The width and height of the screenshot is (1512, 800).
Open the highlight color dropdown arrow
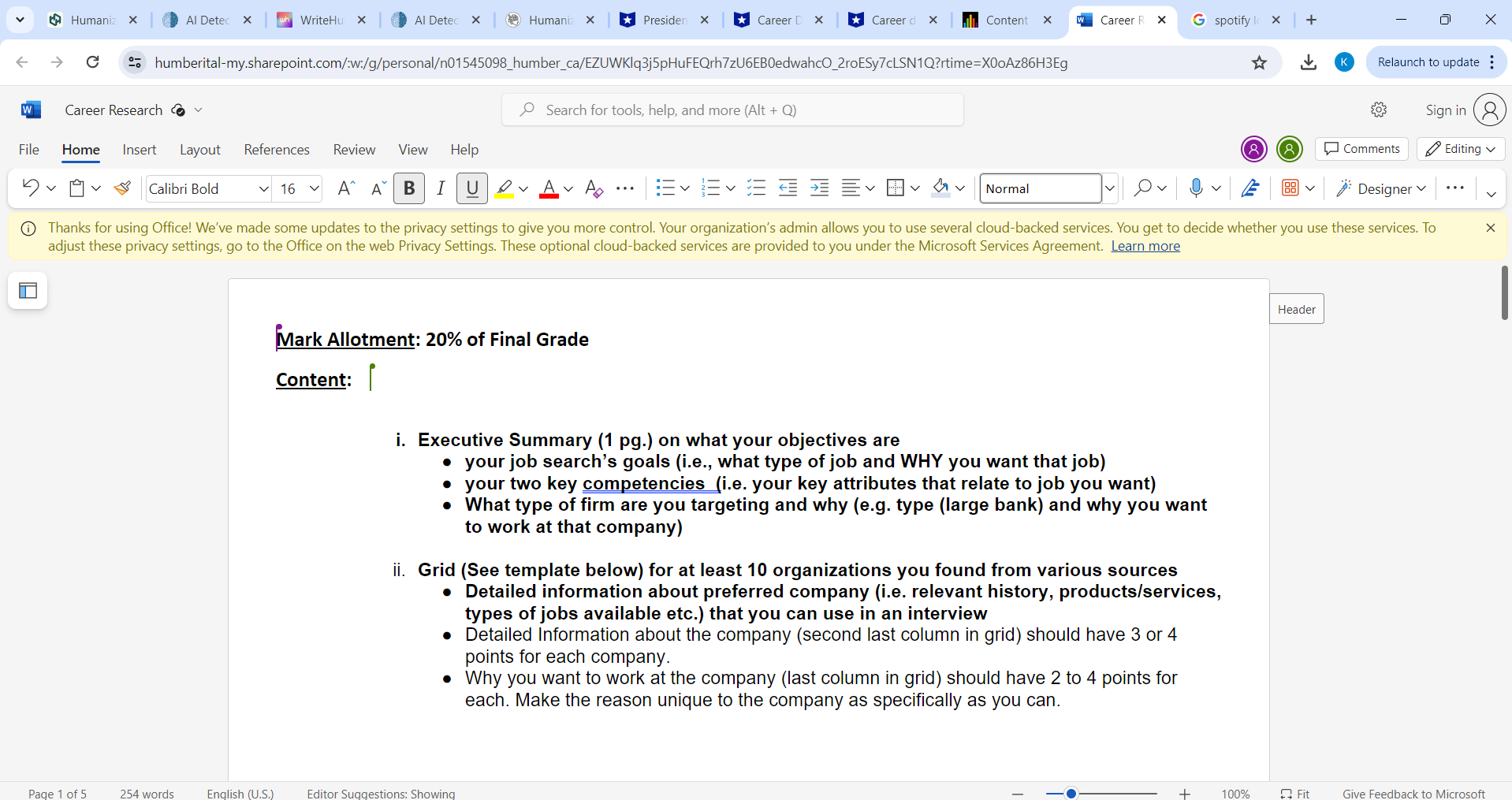[523, 189]
